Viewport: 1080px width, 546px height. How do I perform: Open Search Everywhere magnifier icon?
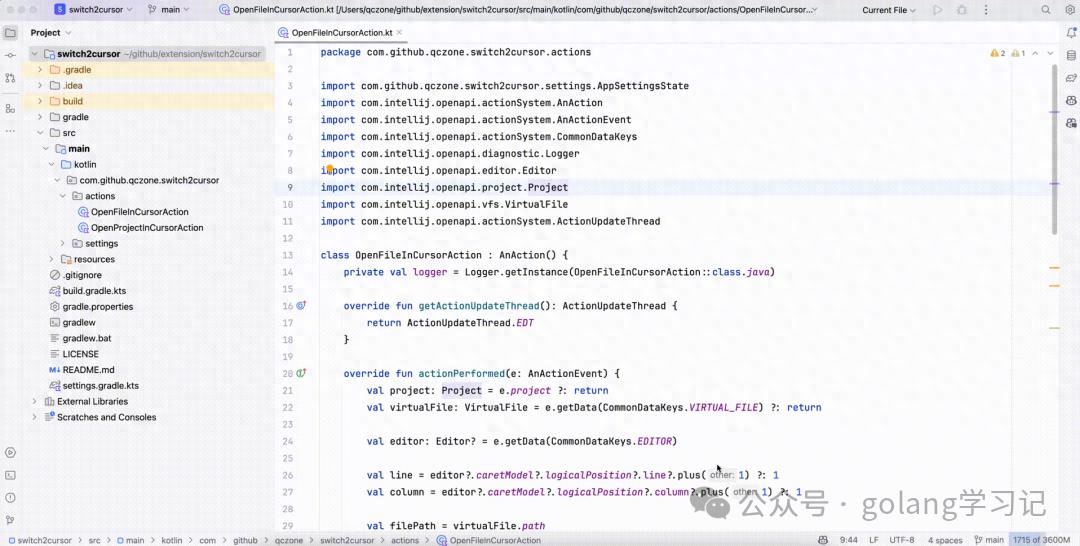pos(1046,10)
